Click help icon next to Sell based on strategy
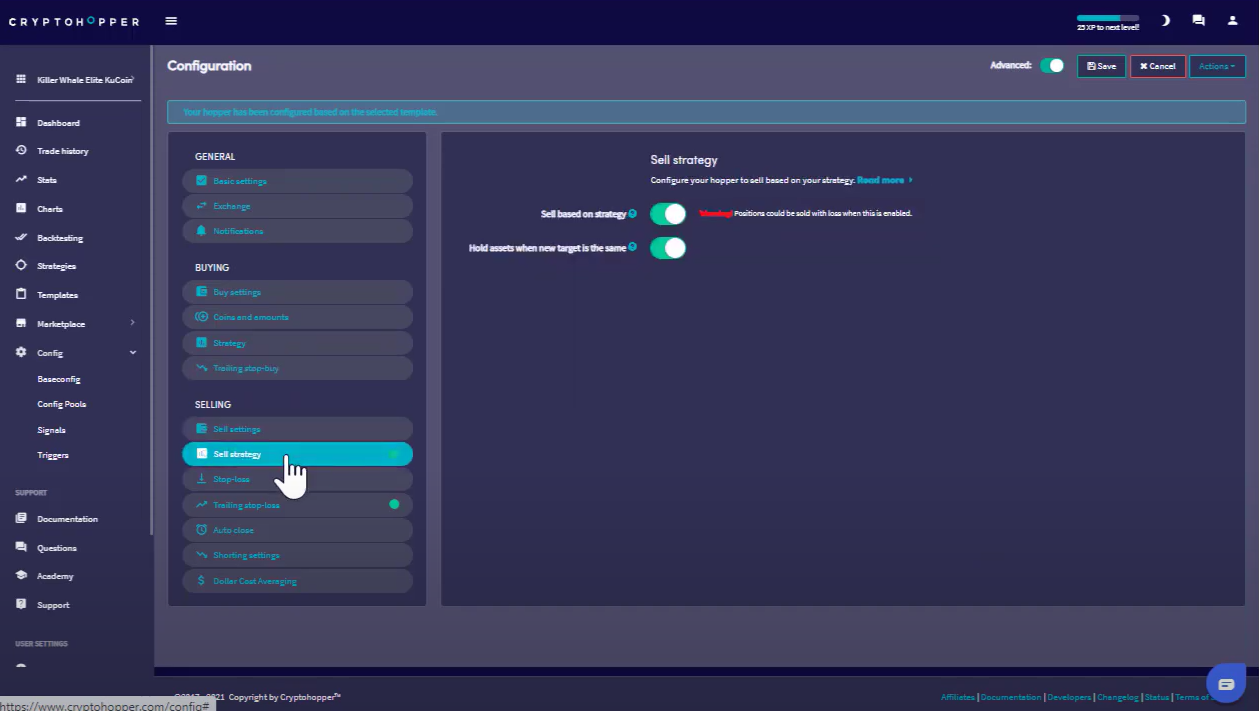The height and width of the screenshot is (711, 1259). pyautogui.click(x=633, y=214)
